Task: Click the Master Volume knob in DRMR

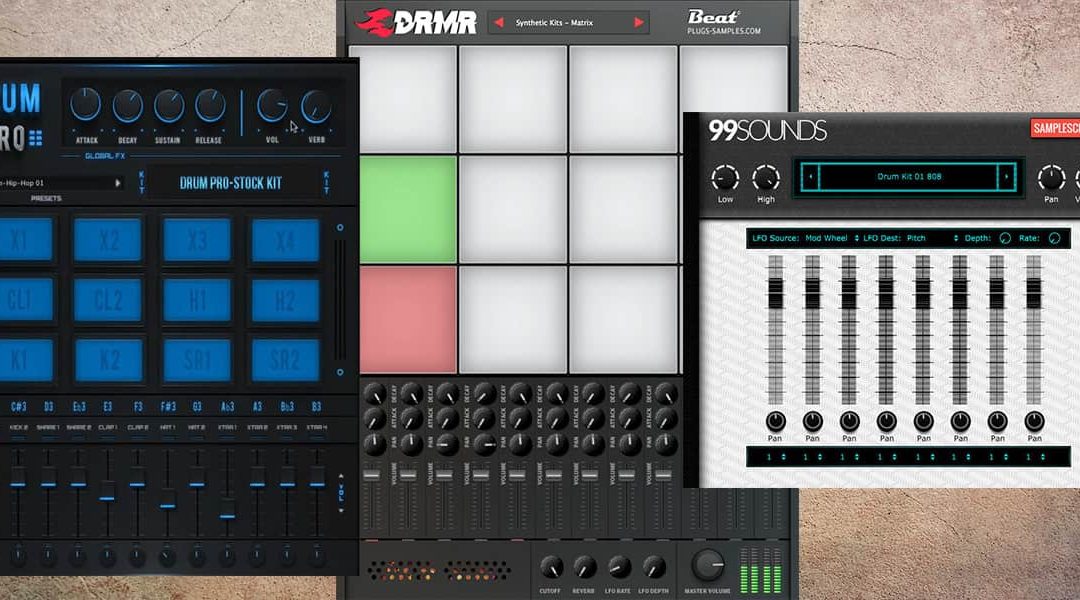Action: click(x=709, y=565)
